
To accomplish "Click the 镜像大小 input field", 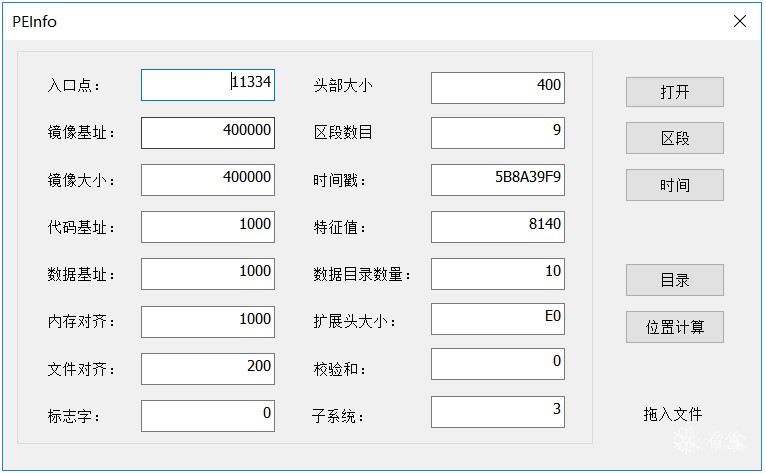I will point(208,180).
